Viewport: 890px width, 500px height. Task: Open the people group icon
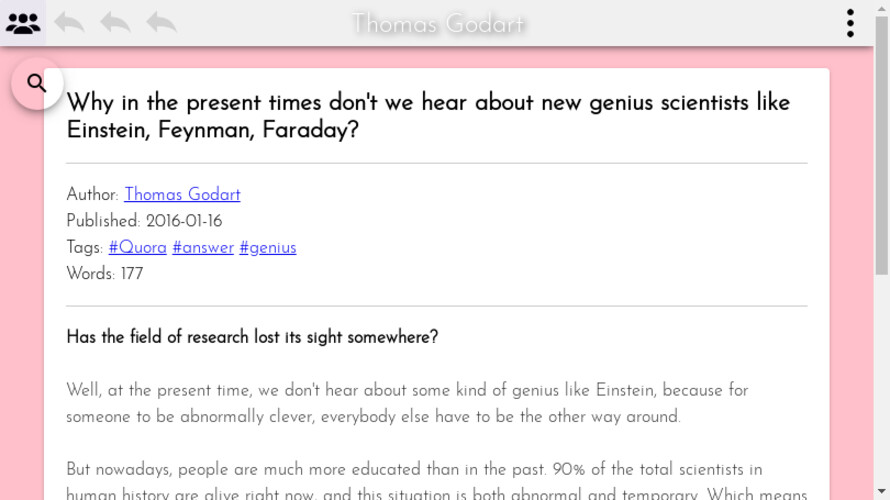coord(23,23)
